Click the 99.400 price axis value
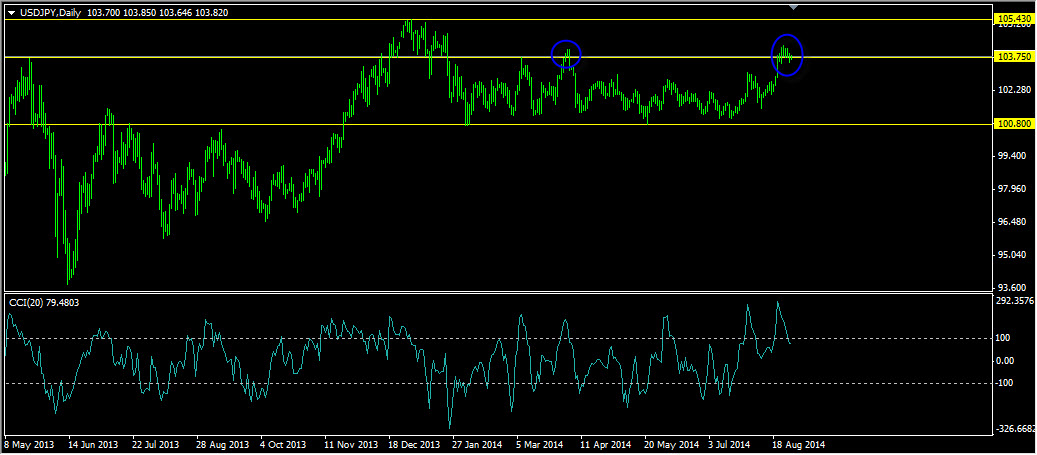This screenshot has width=1037, height=455. click(1012, 156)
